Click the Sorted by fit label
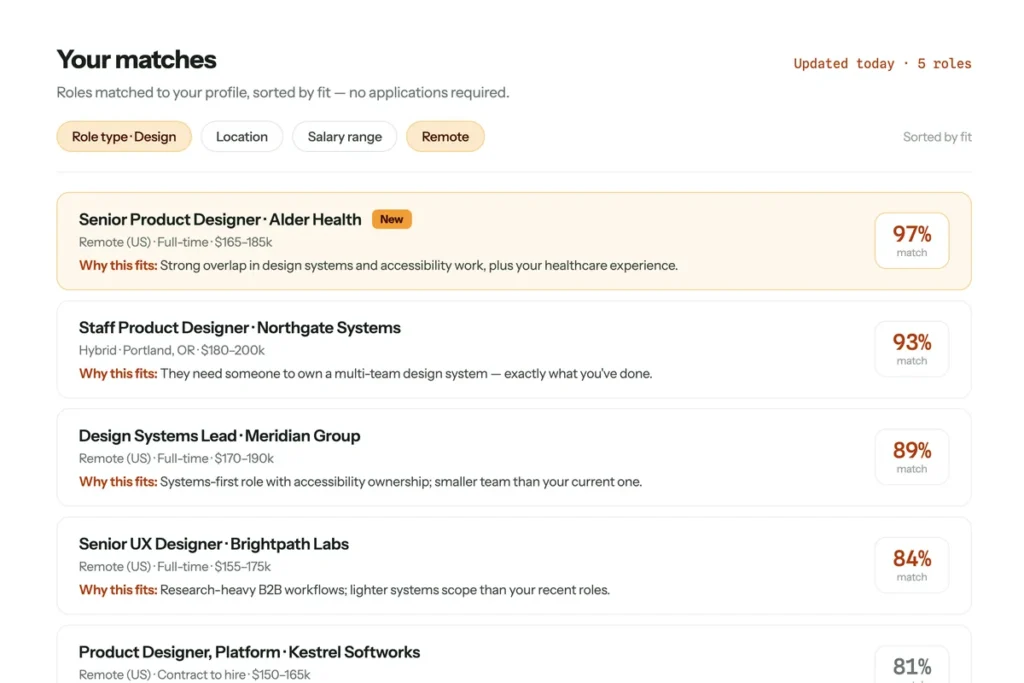The height and width of the screenshot is (683, 1024). (x=937, y=136)
